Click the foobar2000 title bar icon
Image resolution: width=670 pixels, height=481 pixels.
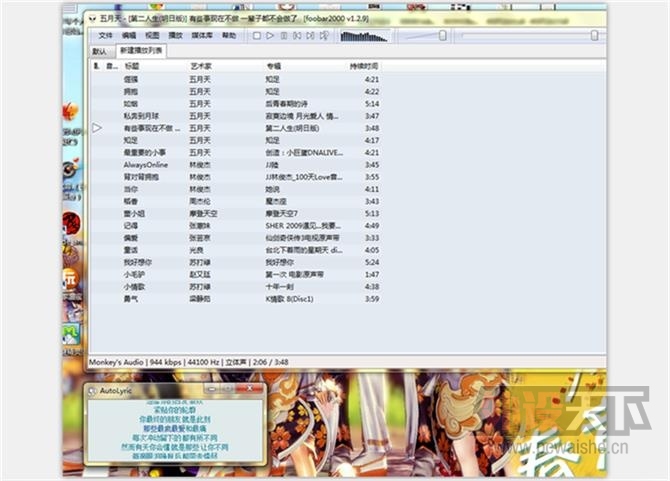click(93, 18)
